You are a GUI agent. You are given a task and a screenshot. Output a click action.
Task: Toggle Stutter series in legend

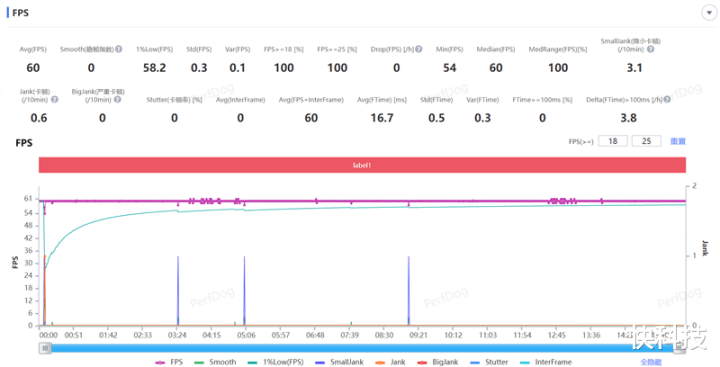tap(489, 362)
